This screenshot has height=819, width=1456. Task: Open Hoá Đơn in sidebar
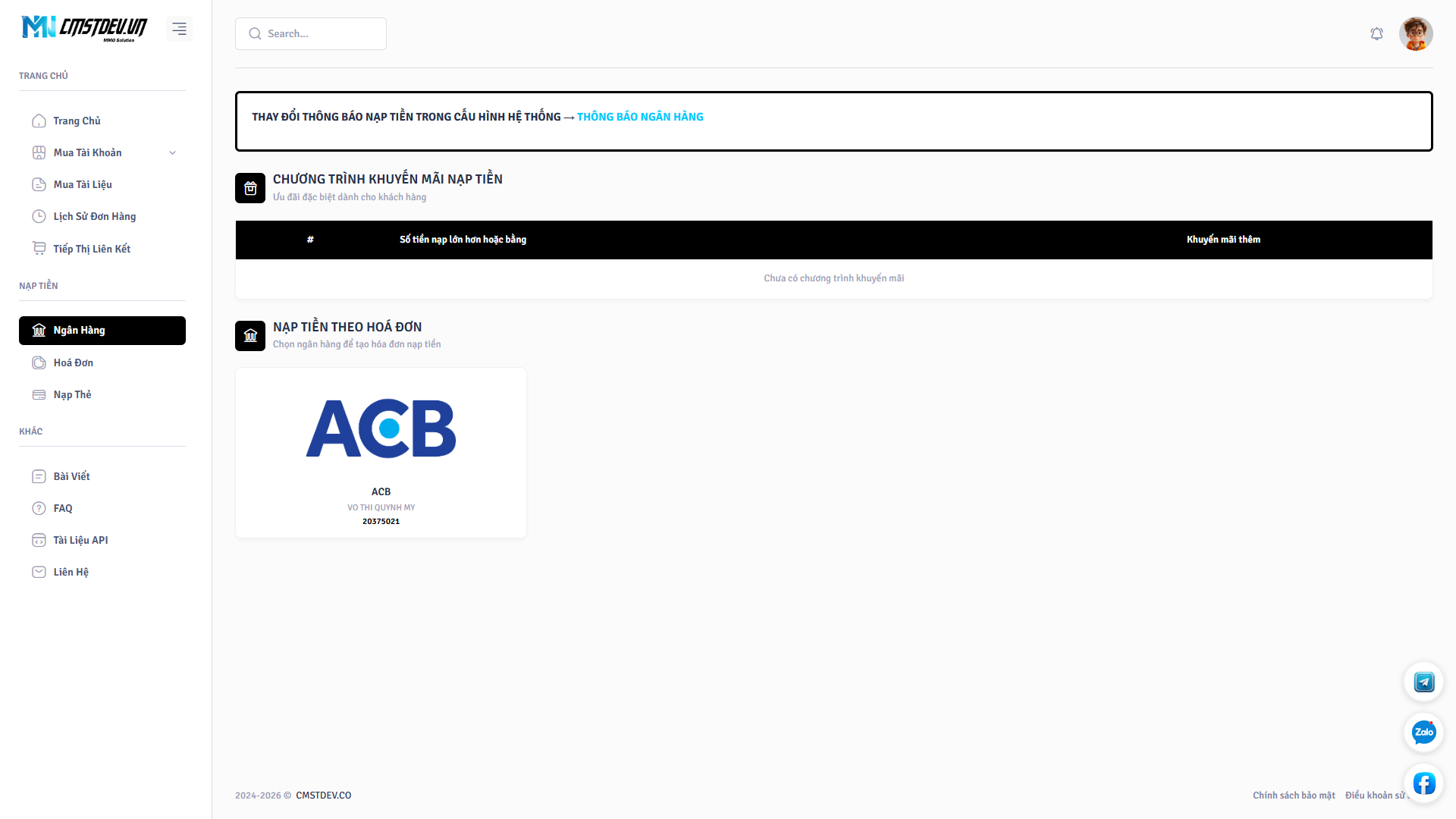(73, 363)
